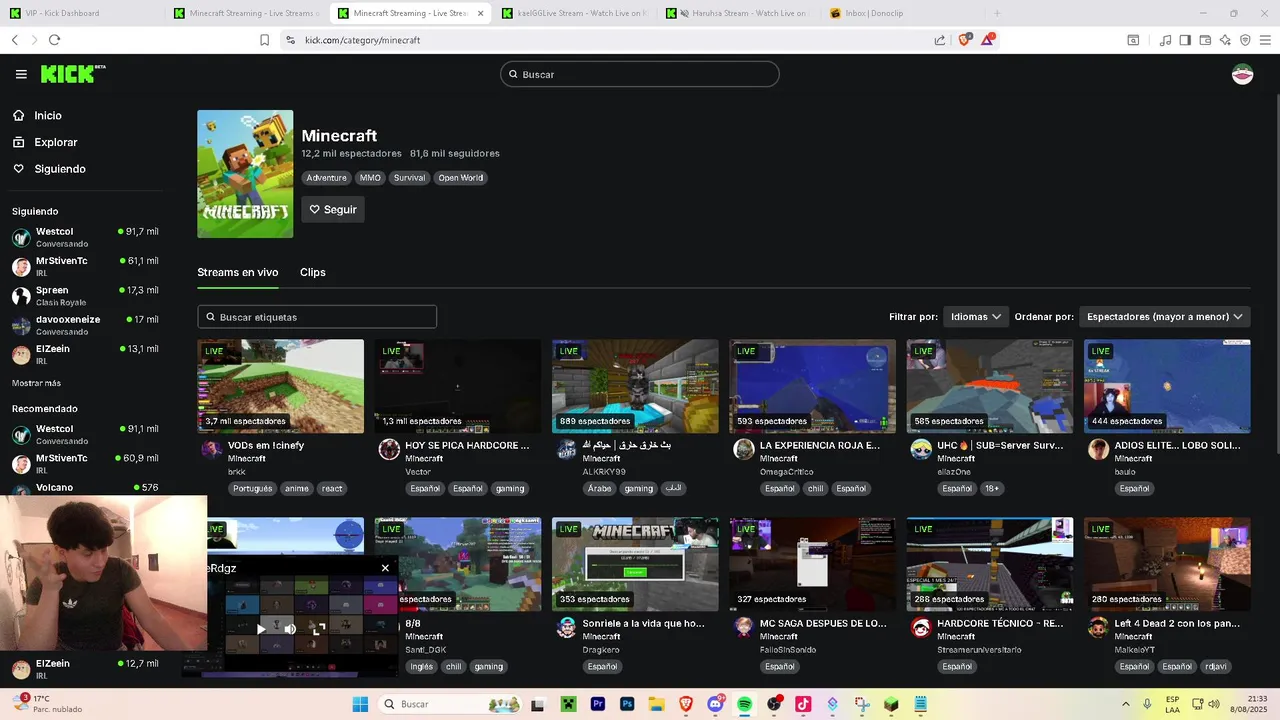The image size is (1280, 720).
Task: Open davooxeneize in Siguiendo list
Action: pos(85,325)
